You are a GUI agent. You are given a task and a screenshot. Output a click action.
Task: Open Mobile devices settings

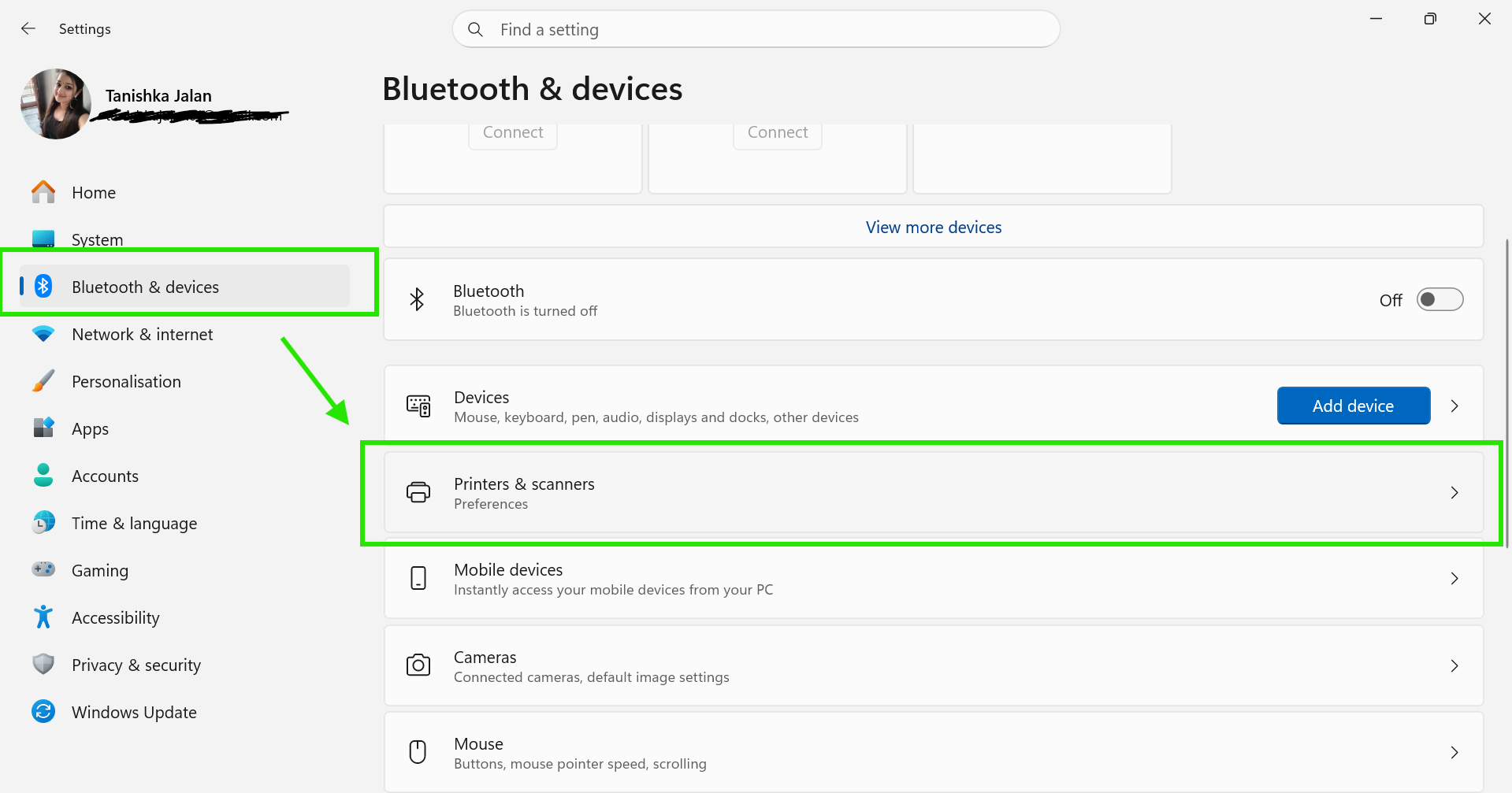pos(934,579)
